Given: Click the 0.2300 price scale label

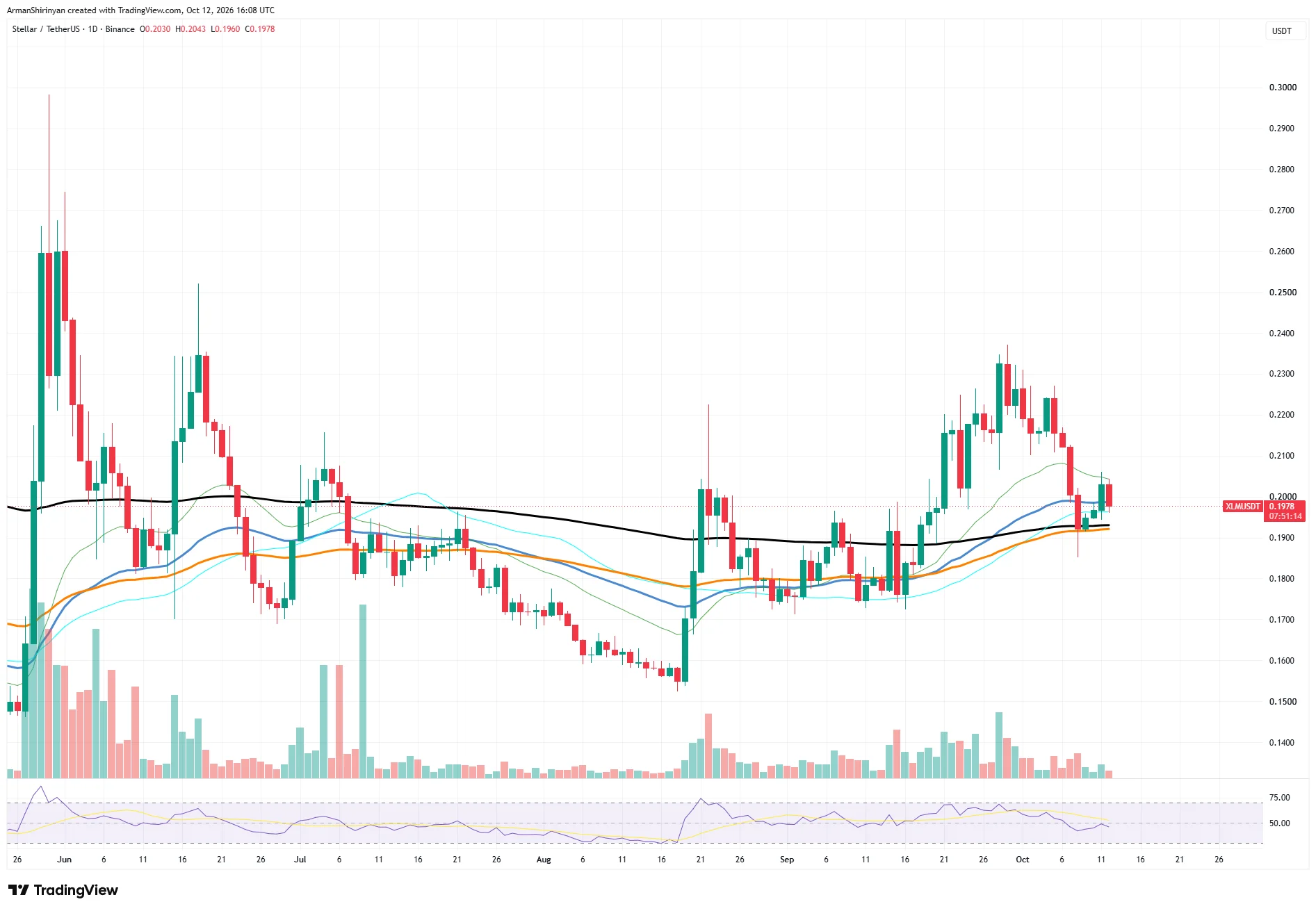Looking at the screenshot, I should [1283, 374].
